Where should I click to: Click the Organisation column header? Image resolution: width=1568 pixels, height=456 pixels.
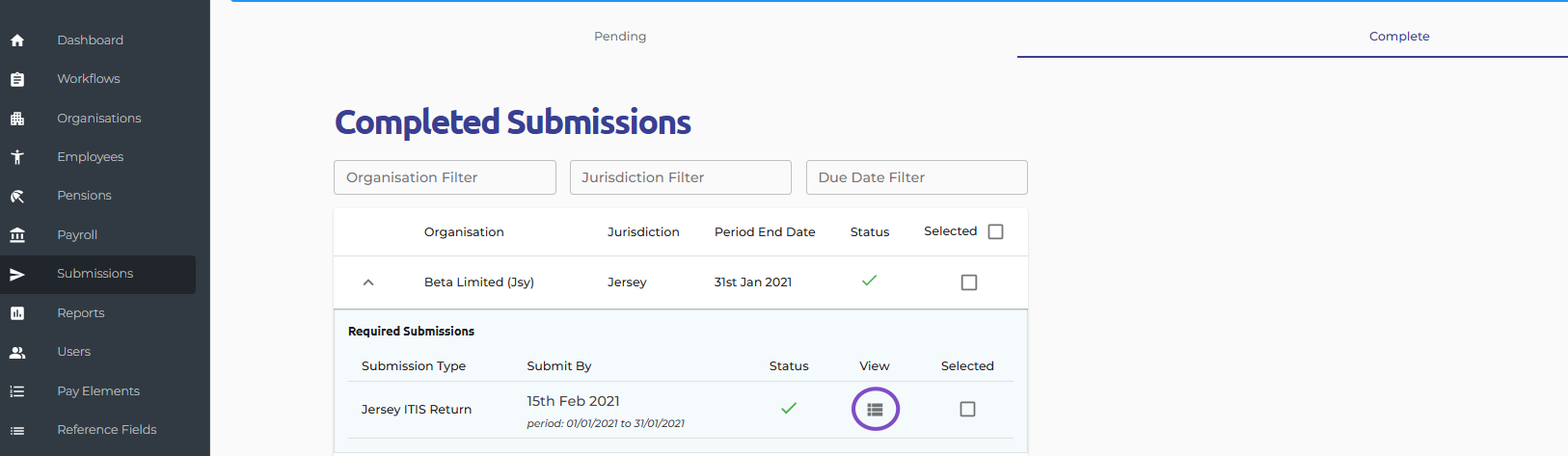[464, 232]
